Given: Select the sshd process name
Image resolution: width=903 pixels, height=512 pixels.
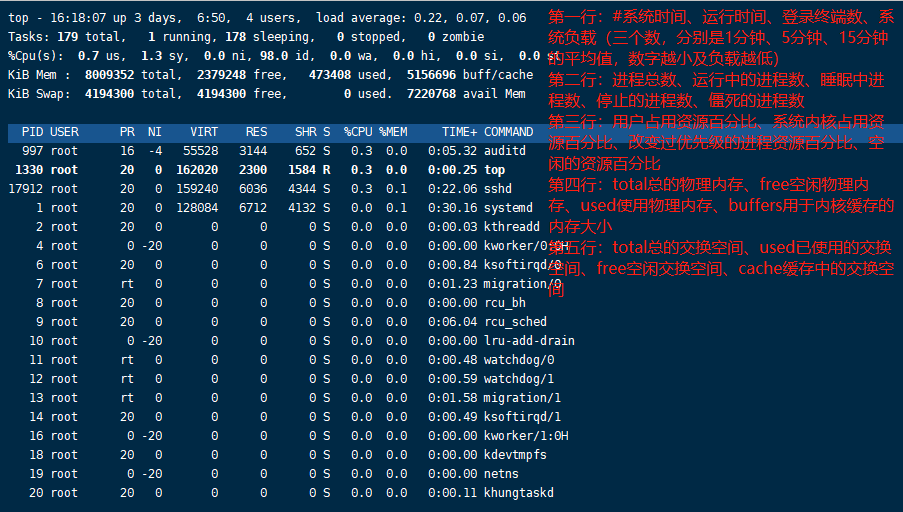Looking at the screenshot, I should tap(498, 189).
